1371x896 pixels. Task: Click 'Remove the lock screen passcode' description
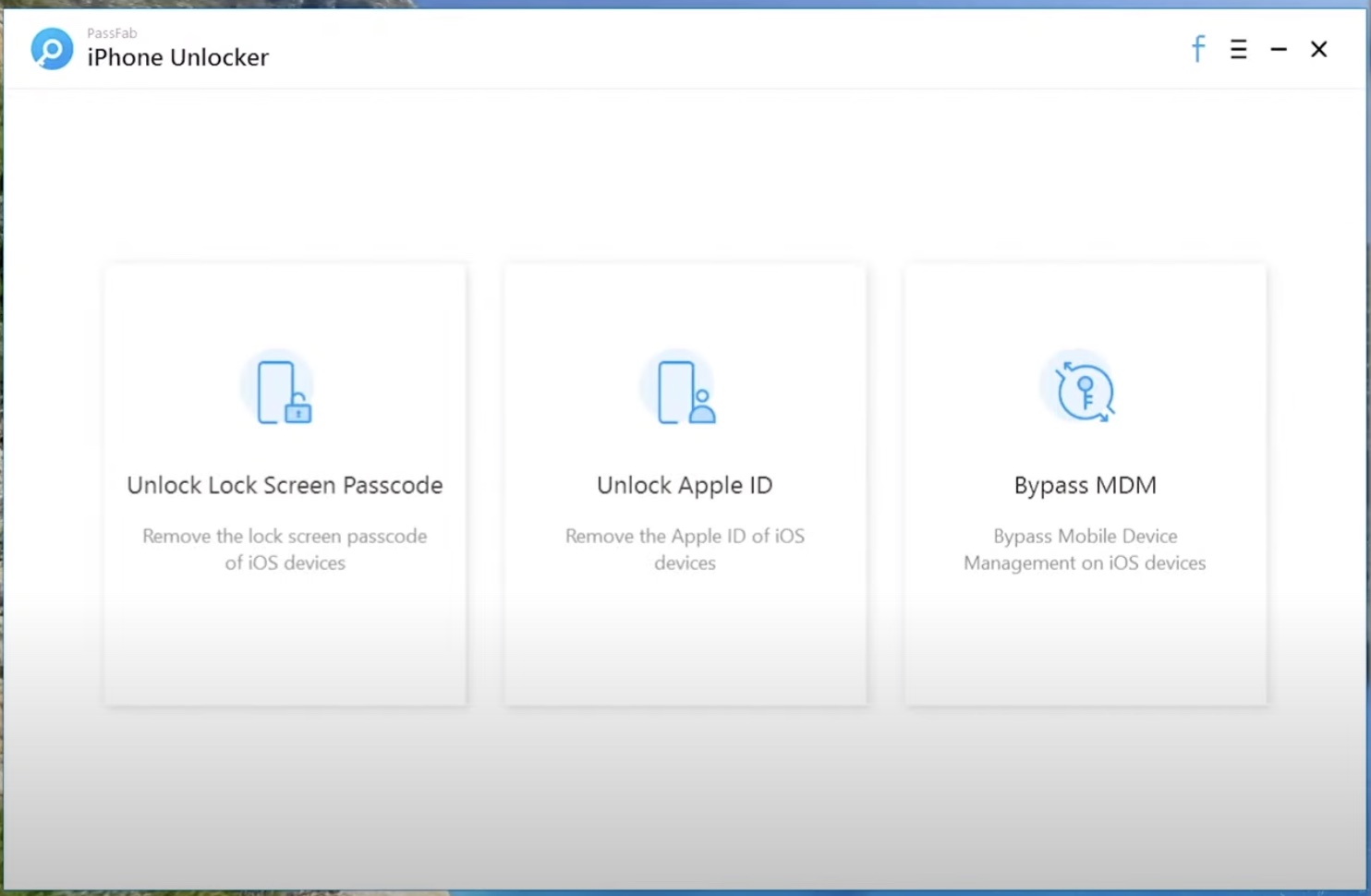(x=285, y=550)
